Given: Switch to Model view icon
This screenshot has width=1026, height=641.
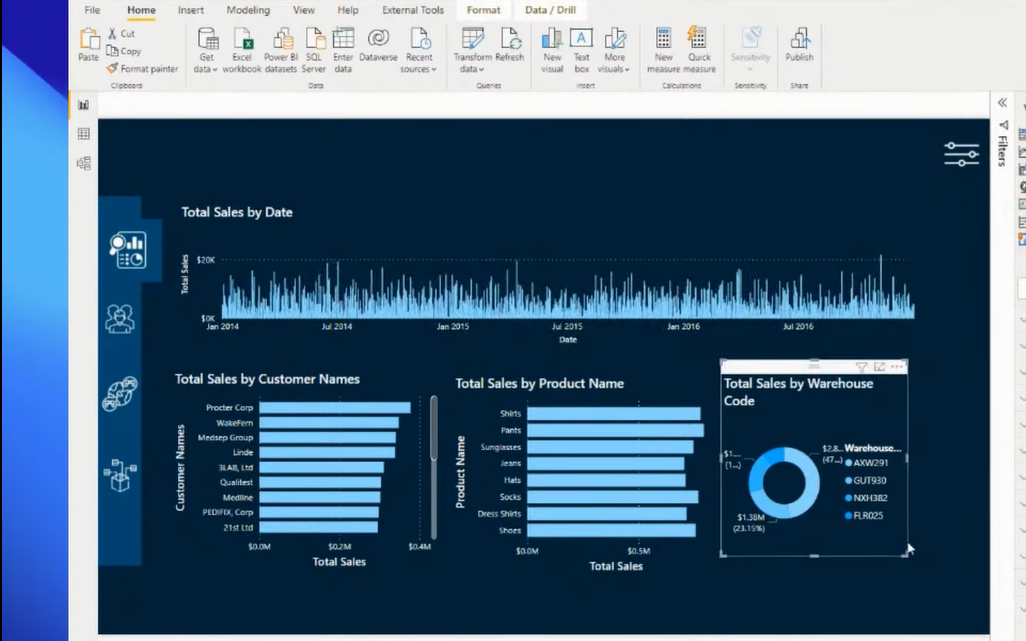Looking at the screenshot, I should point(84,163).
